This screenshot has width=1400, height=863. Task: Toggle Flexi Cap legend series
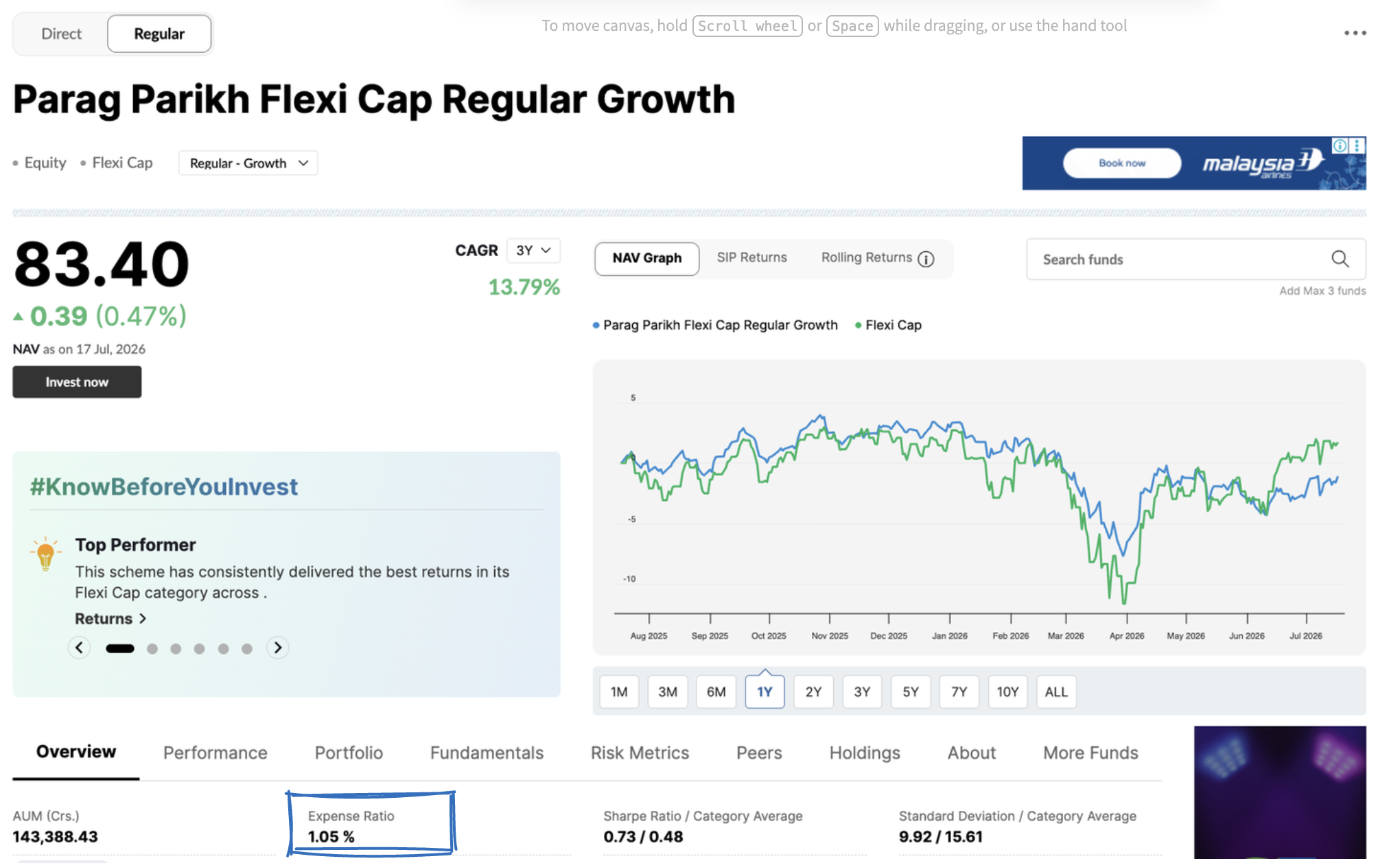click(888, 325)
